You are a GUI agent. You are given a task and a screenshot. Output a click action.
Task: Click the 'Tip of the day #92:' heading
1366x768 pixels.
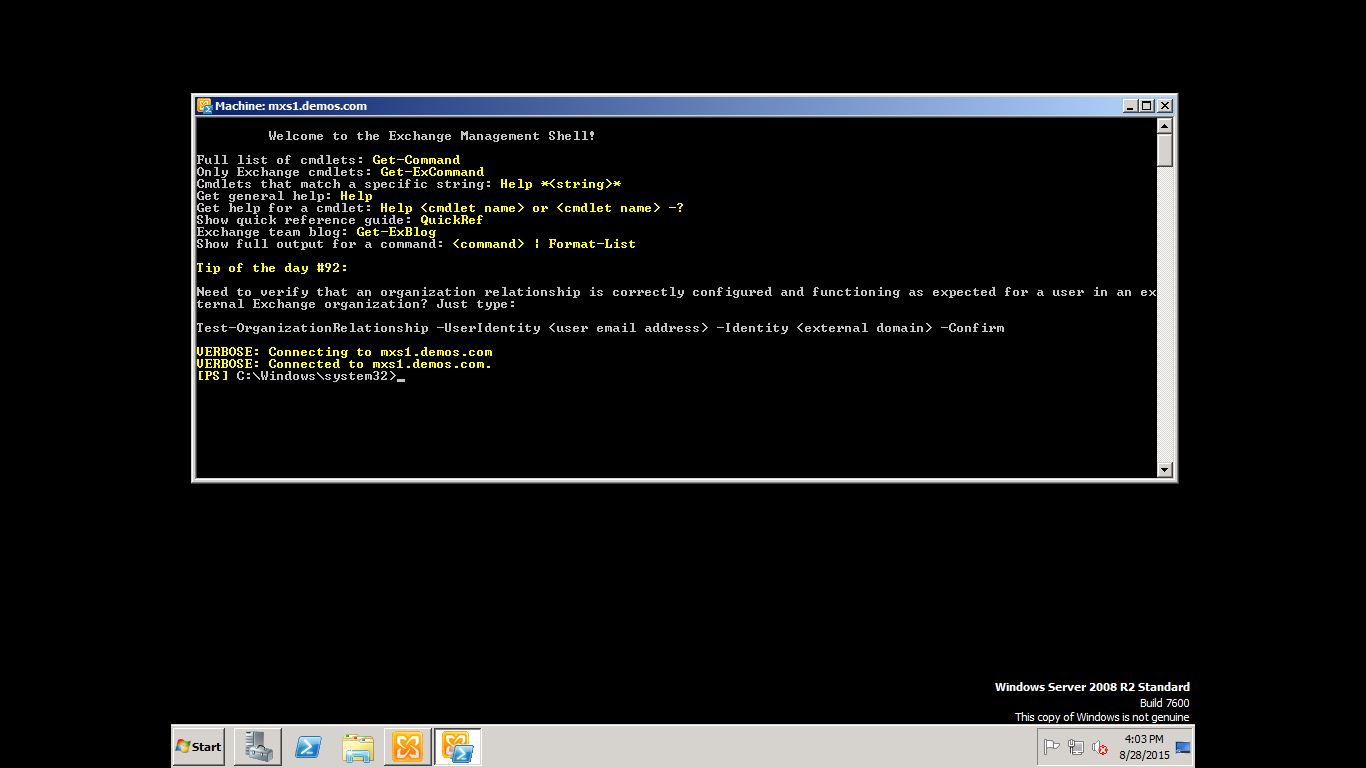(x=272, y=268)
